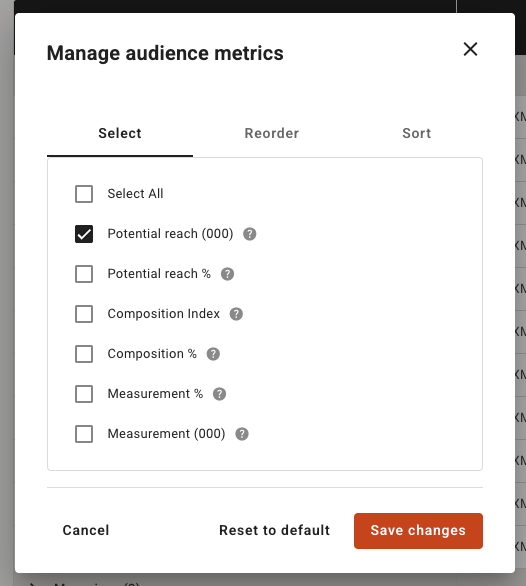This screenshot has height=586, width=526.
Task: Go to the Select tab
Action: pyautogui.click(x=120, y=133)
